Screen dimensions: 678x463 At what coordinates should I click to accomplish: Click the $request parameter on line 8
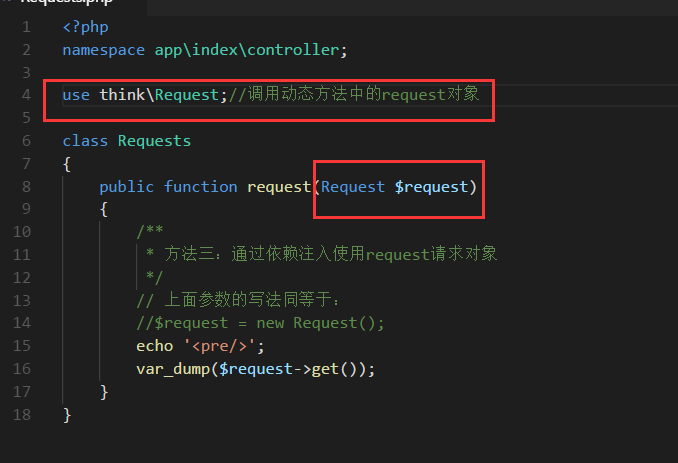[431, 187]
